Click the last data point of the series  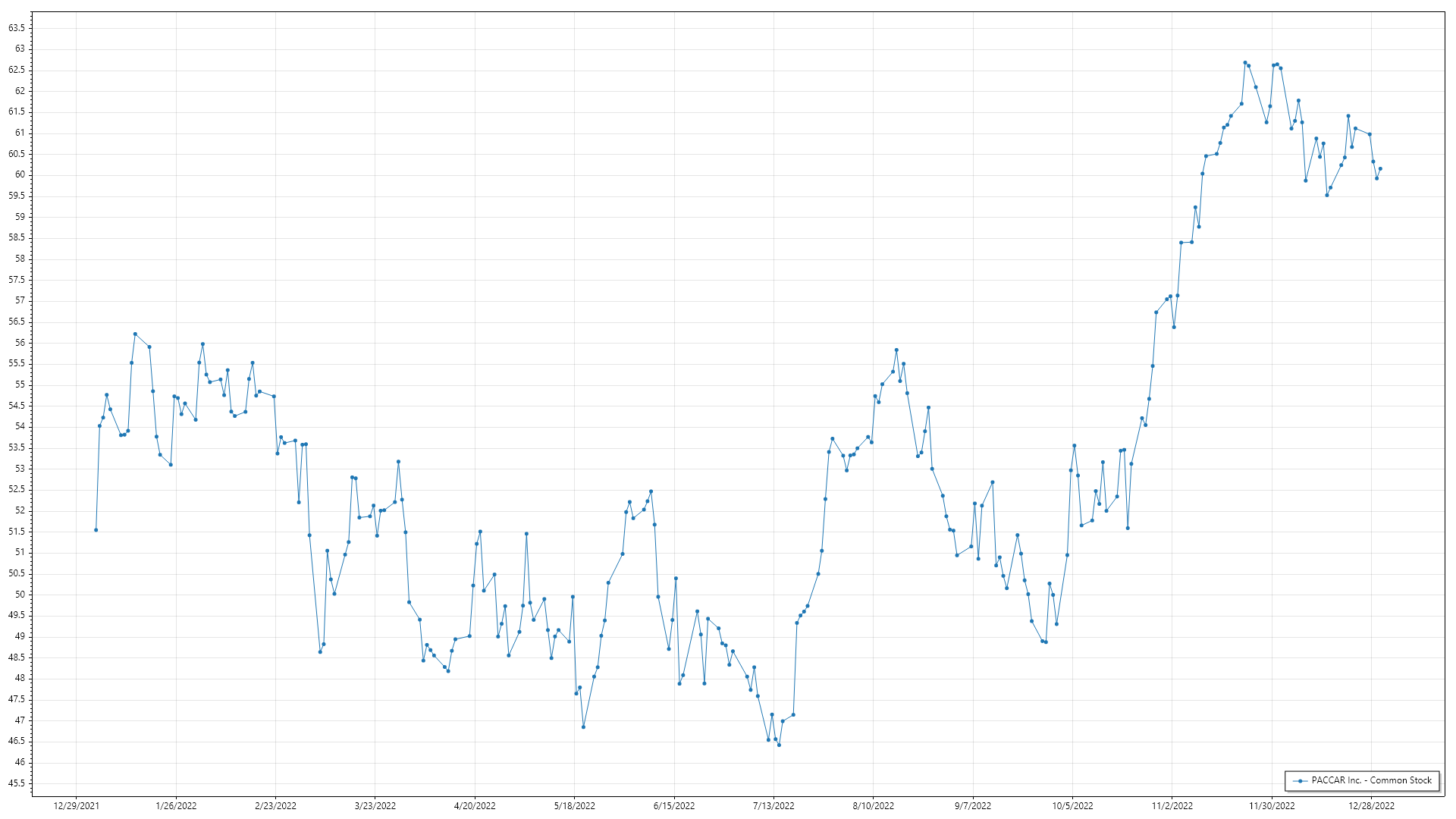pyautogui.click(x=1380, y=168)
